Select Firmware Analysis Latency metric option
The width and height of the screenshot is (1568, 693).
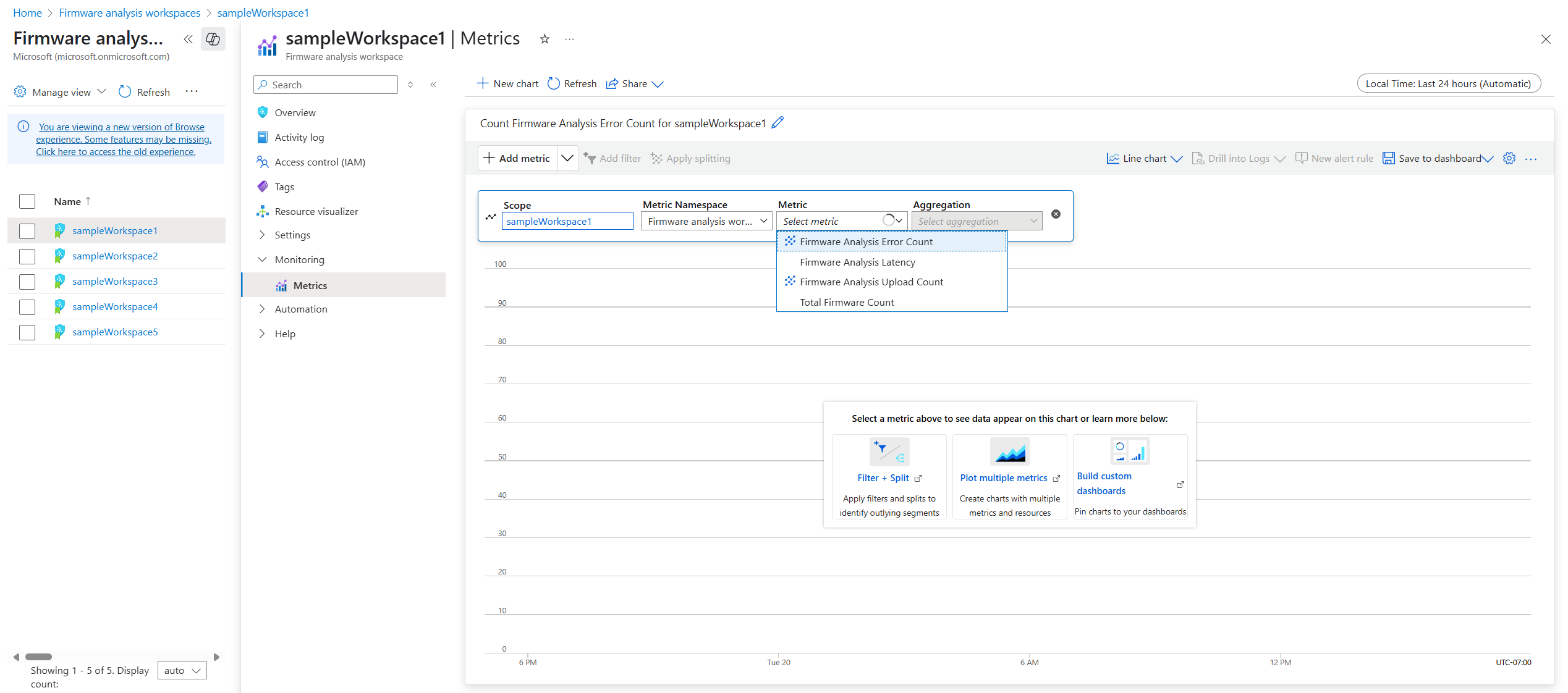point(857,262)
